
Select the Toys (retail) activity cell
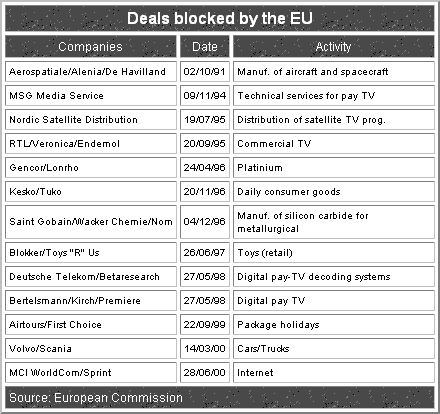(334, 253)
